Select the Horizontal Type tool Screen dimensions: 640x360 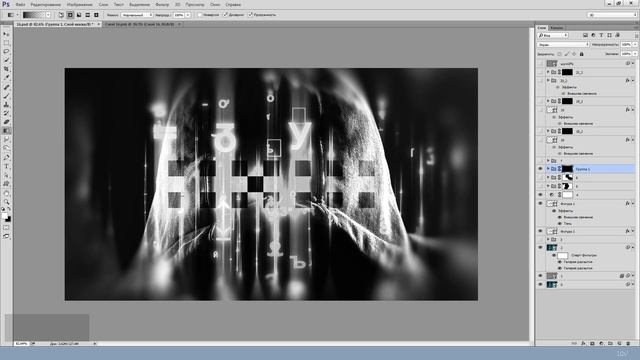(x=6, y=167)
